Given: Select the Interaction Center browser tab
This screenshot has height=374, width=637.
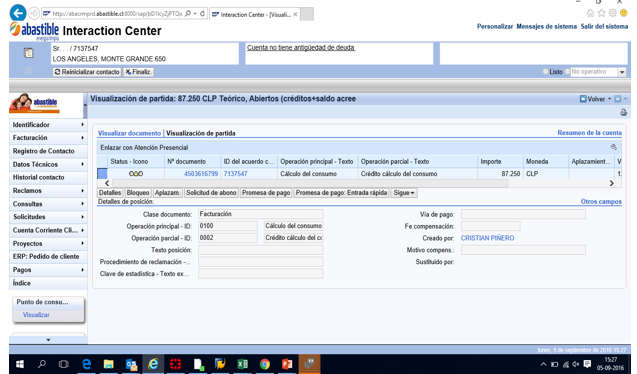Looking at the screenshot, I should point(255,14).
